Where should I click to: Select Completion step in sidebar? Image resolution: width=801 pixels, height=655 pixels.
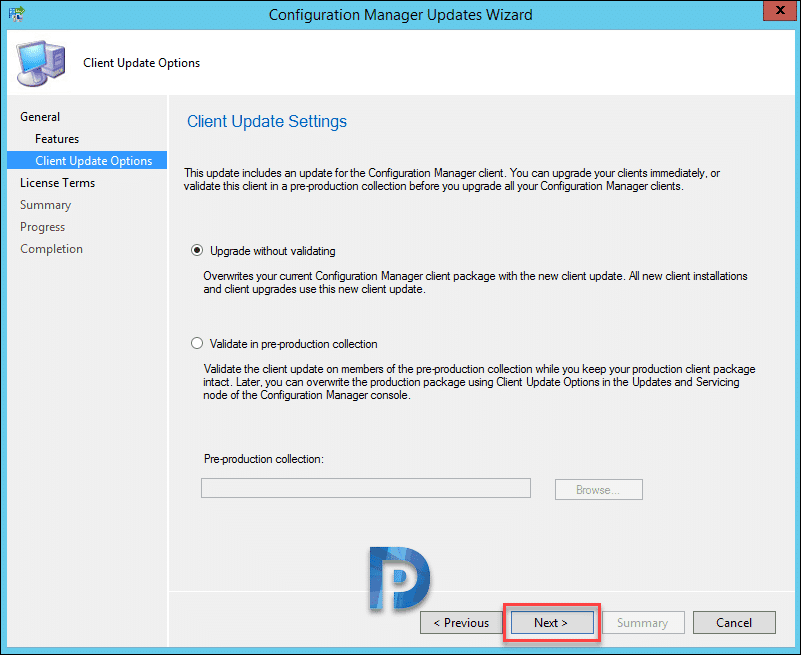click(x=51, y=248)
